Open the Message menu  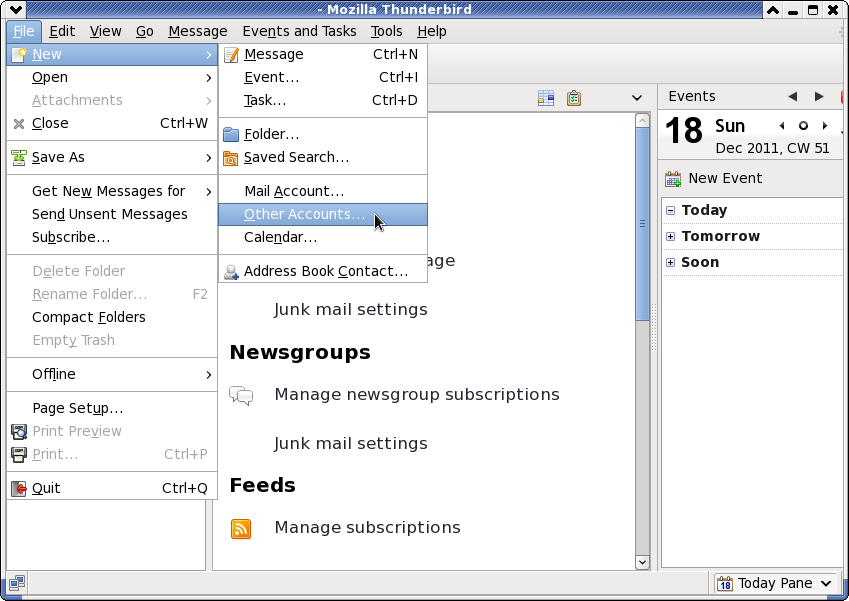[x=198, y=31]
